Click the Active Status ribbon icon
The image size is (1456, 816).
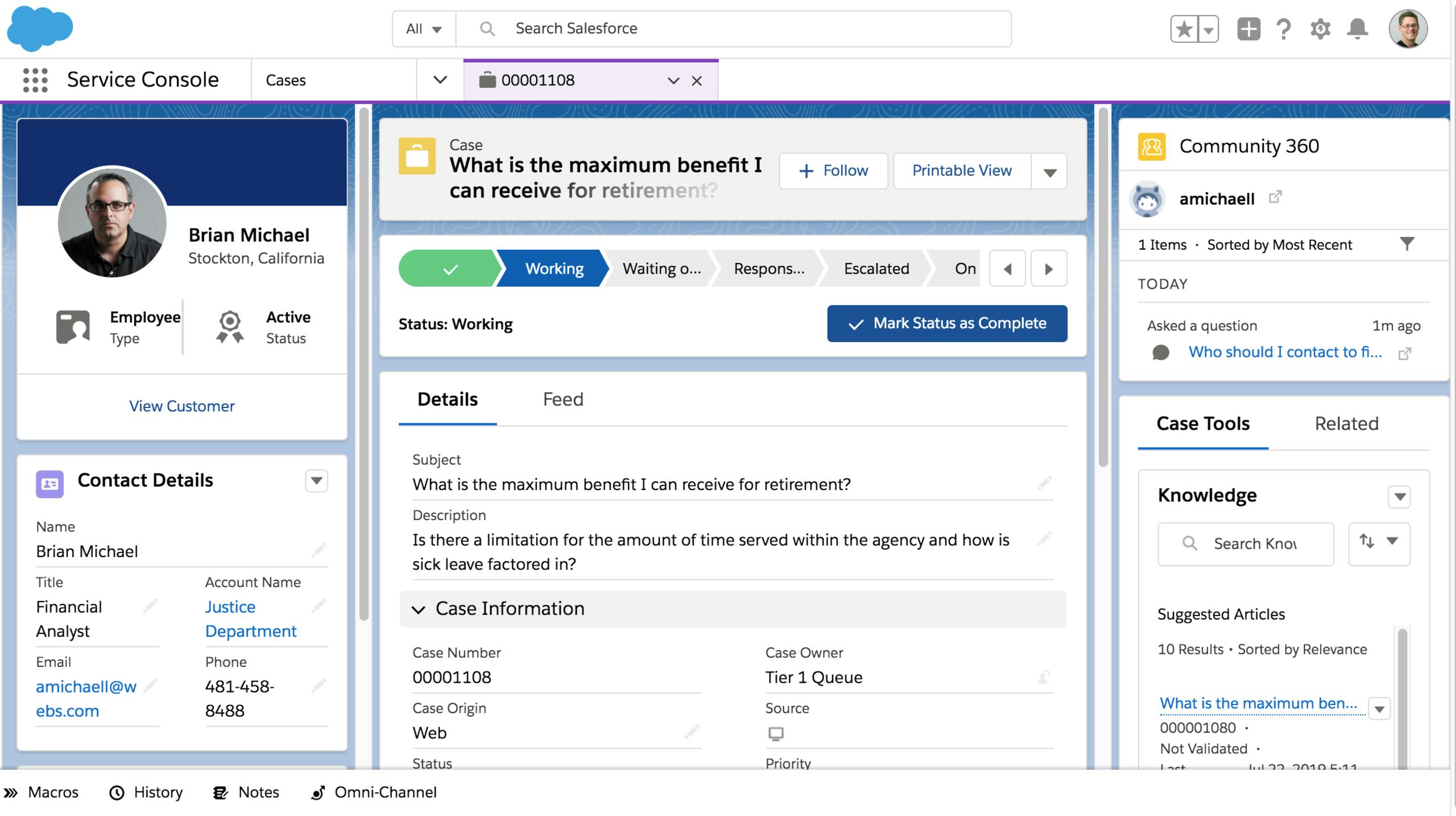230,327
